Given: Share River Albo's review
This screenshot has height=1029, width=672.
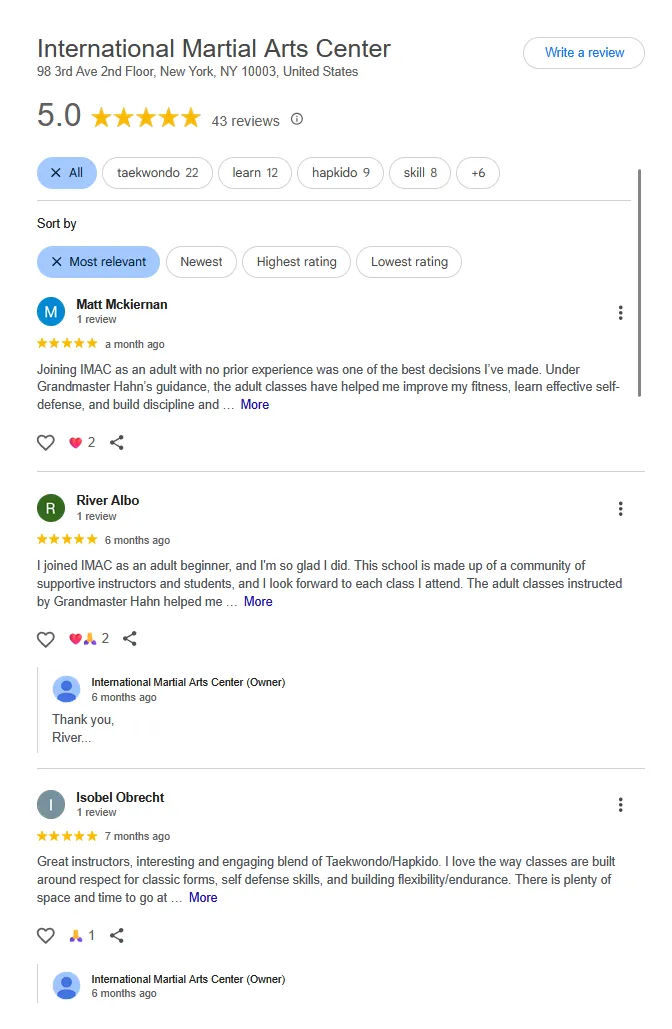Looking at the screenshot, I should [x=129, y=639].
